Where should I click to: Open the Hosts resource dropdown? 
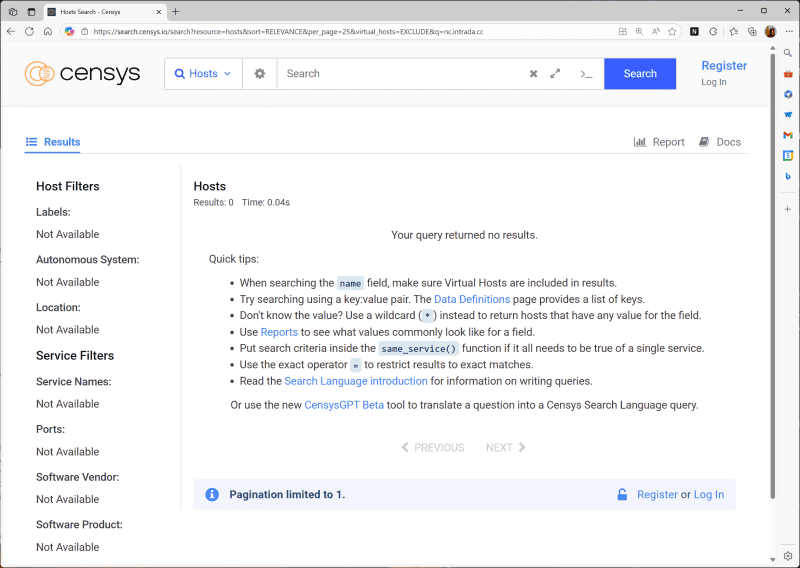203,73
